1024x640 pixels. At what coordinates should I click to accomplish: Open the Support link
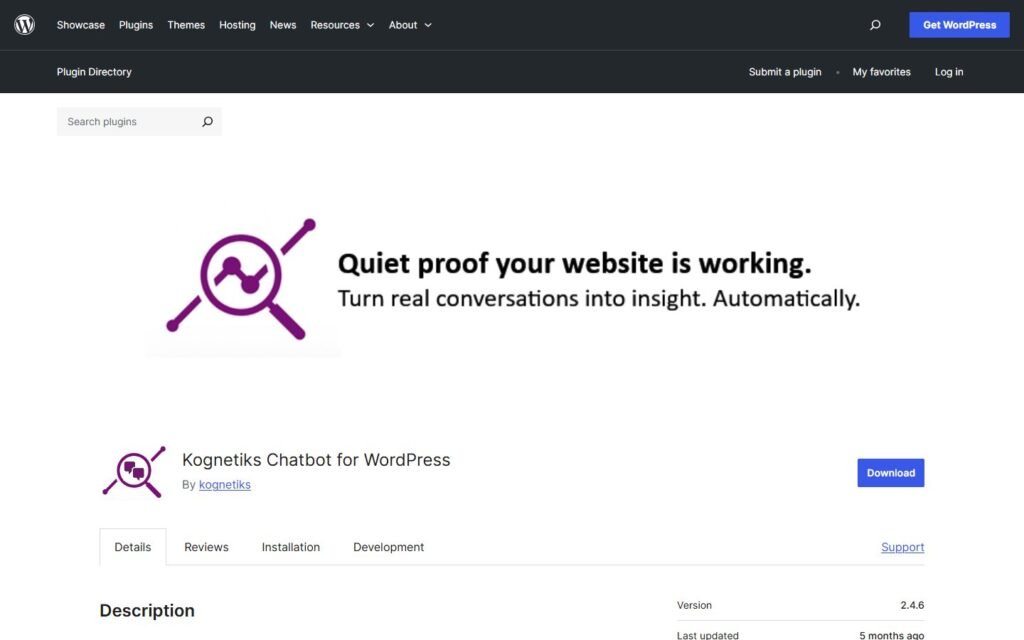(x=903, y=547)
